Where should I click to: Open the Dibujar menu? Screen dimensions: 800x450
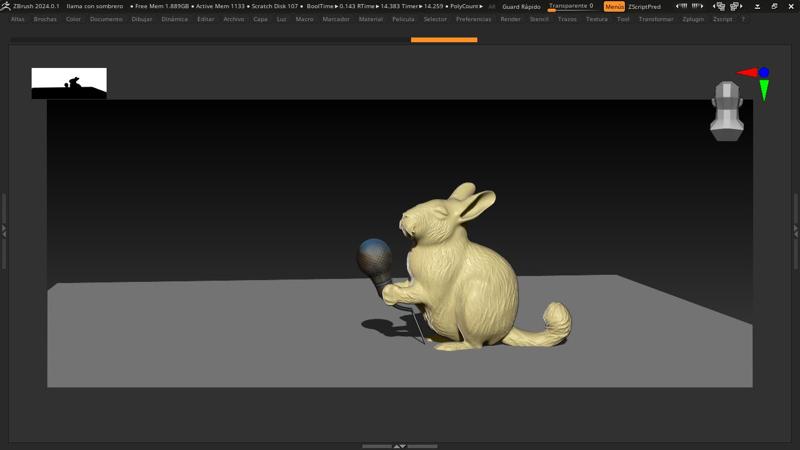pos(142,19)
